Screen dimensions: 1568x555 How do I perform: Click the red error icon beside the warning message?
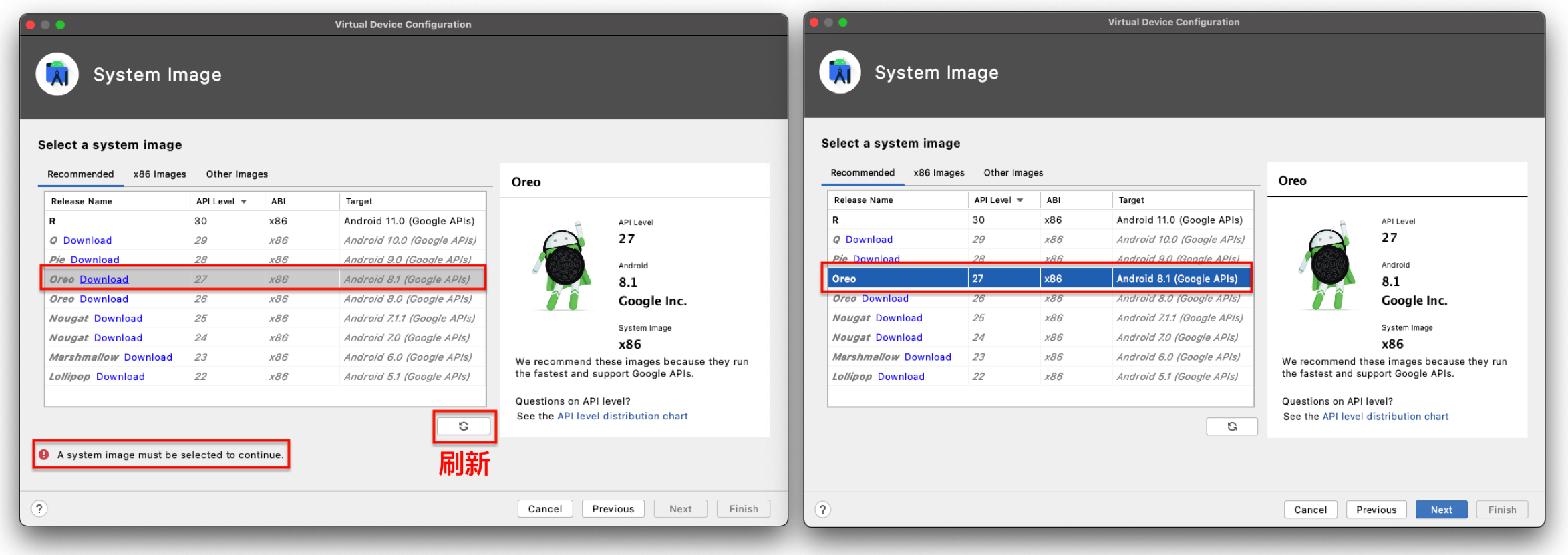(x=44, y=455)
